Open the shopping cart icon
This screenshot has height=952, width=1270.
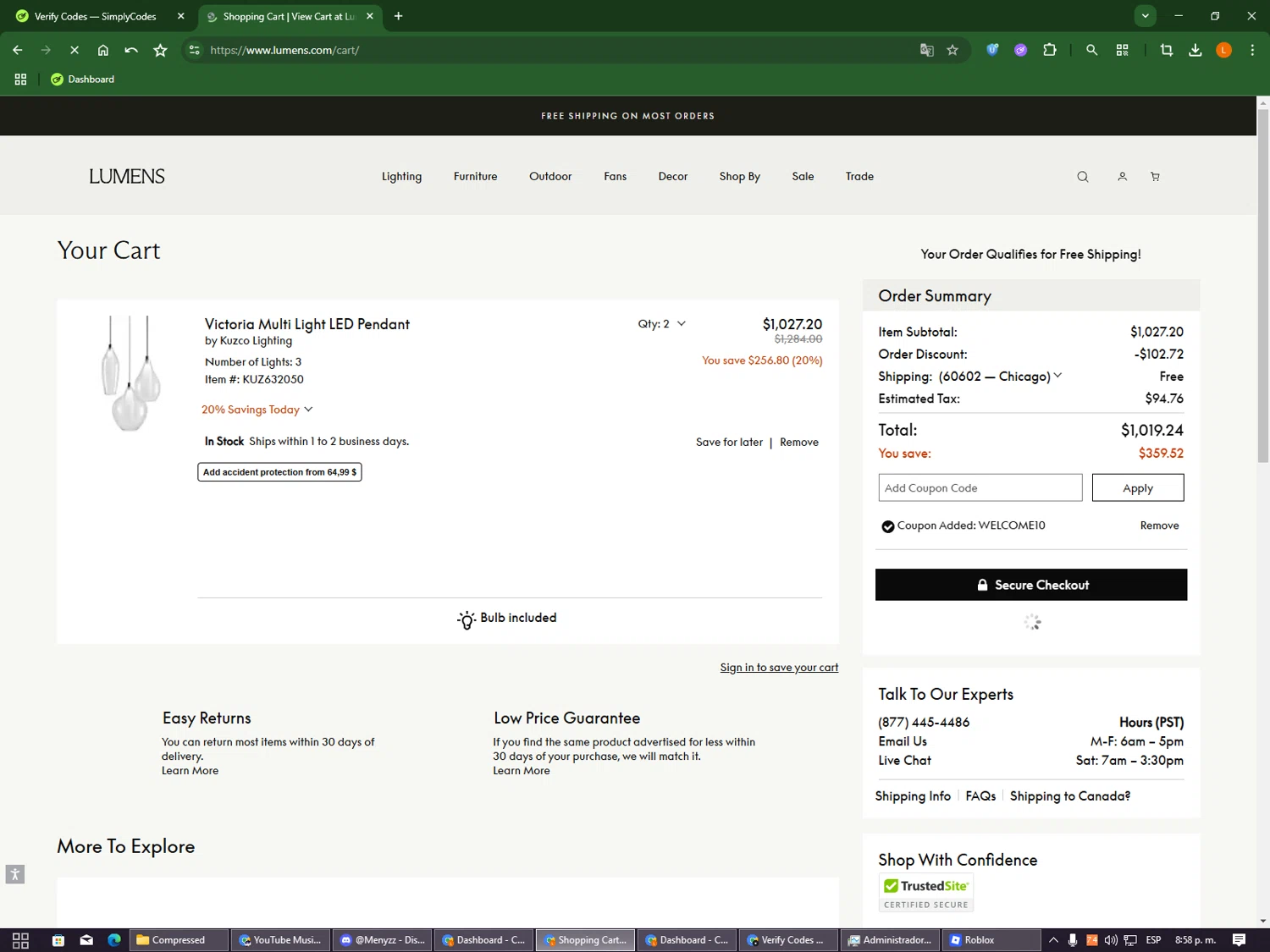[x=1155, y=177]
